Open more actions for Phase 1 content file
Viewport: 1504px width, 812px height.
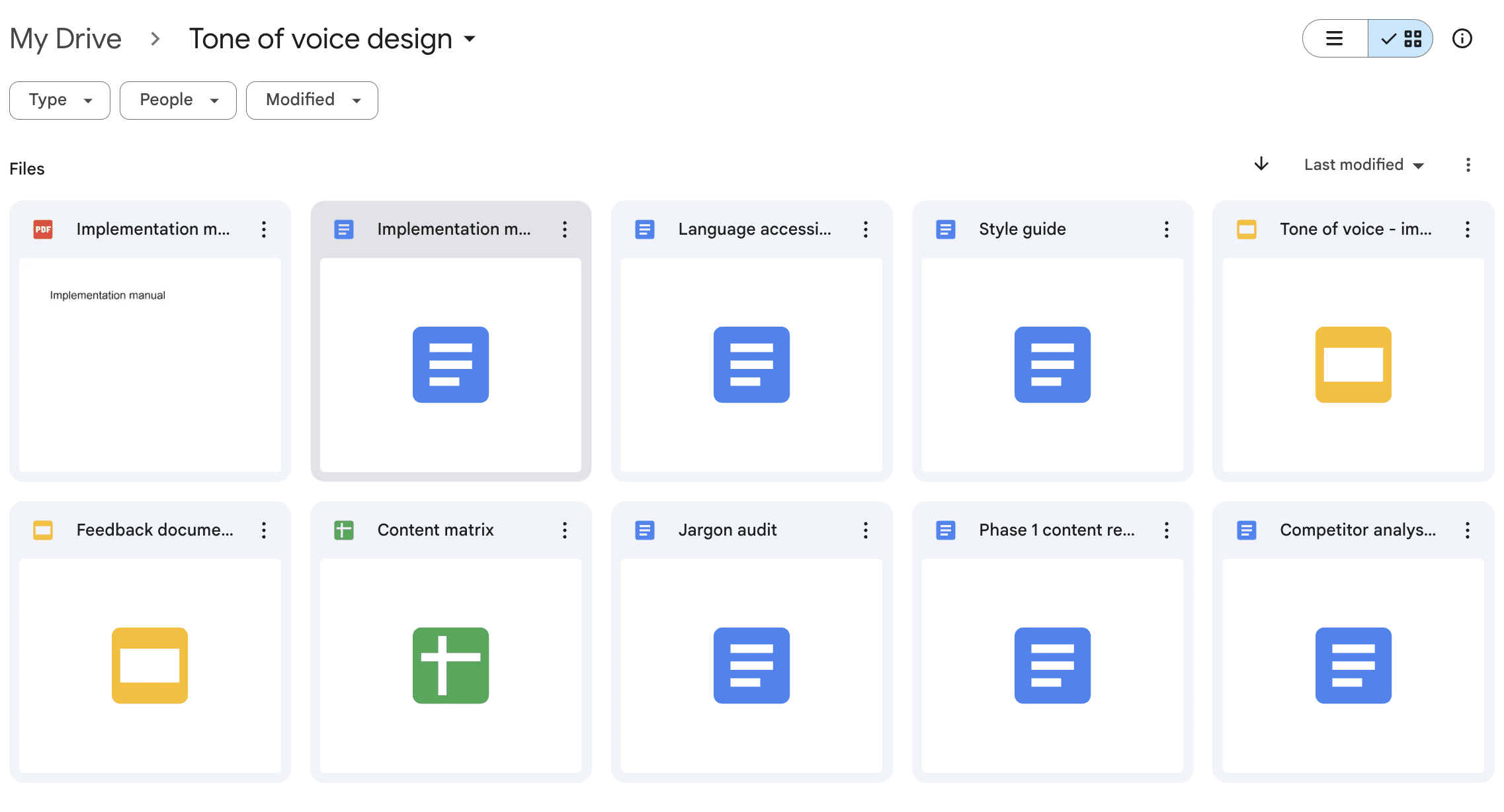pos(1167,530)
